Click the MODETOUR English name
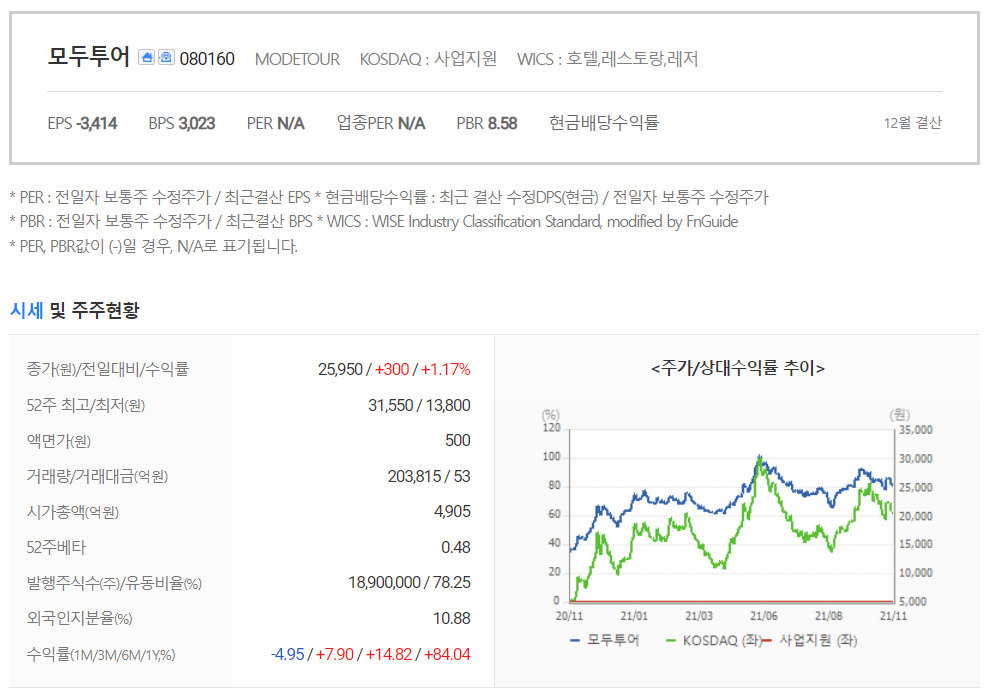 point(297,59)
